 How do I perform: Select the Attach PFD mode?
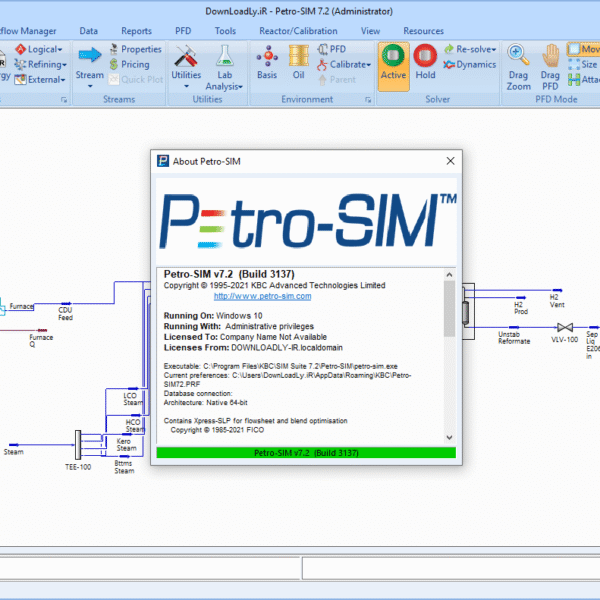coord(584,80)
